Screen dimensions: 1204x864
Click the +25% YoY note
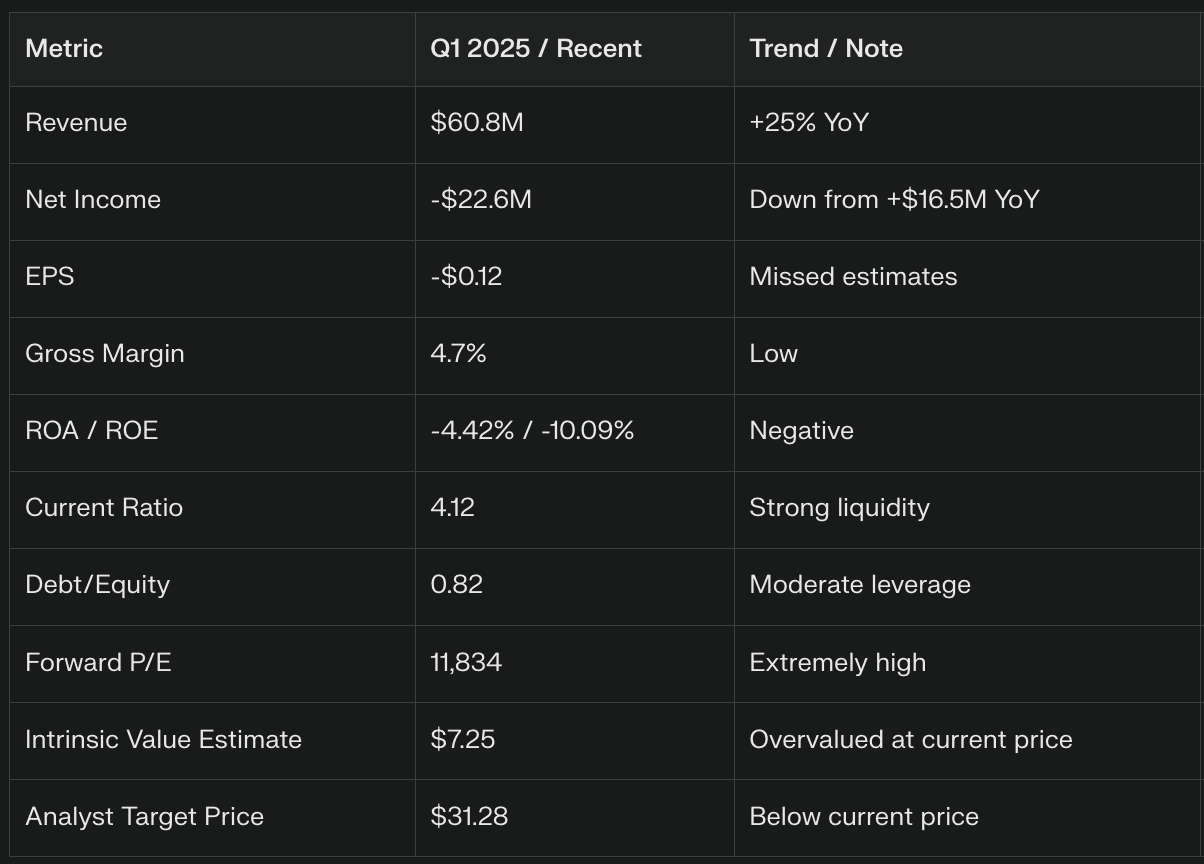[809, 123]
